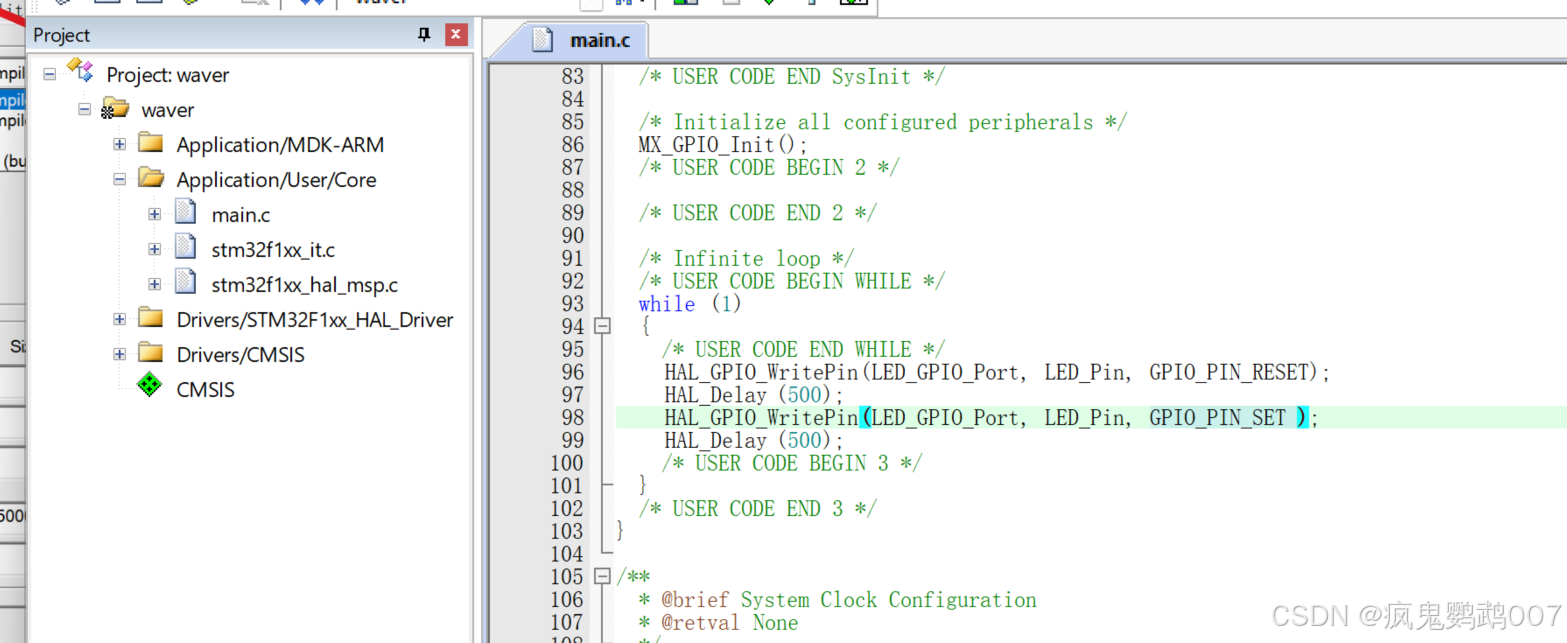Screen dimensions: 1567x643
Task: Expand the Drivers/STM32F1xx_HAL_Driver group
Action: [x=119, y=319]
